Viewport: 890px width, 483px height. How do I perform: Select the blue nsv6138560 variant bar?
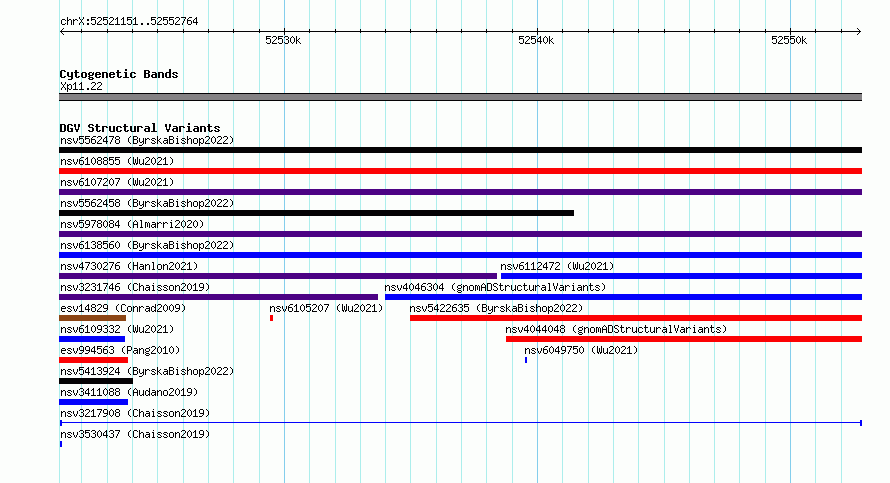[x=460, y=255]
